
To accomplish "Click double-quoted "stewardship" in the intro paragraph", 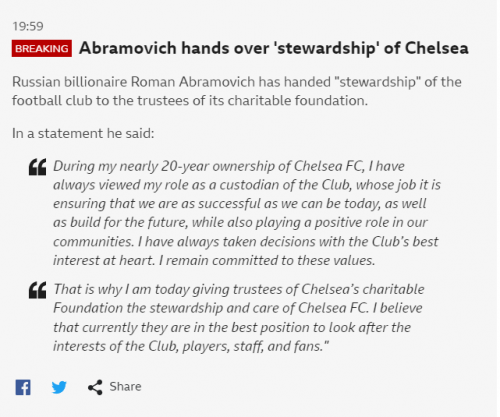I will pyautogui.click(x=378, y=82).
